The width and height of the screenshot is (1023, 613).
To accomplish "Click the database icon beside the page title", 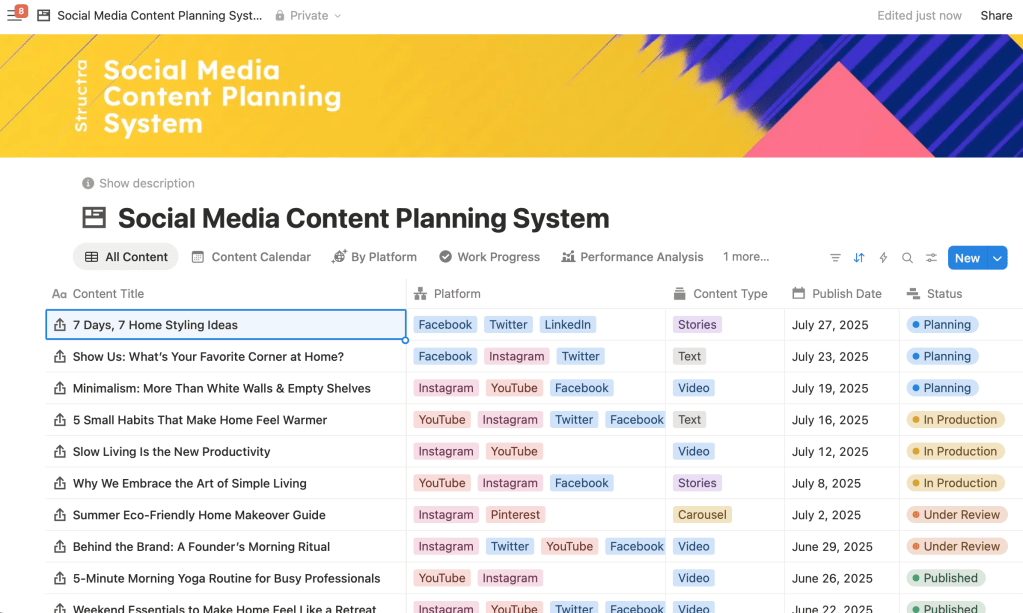I will point(94,218).
